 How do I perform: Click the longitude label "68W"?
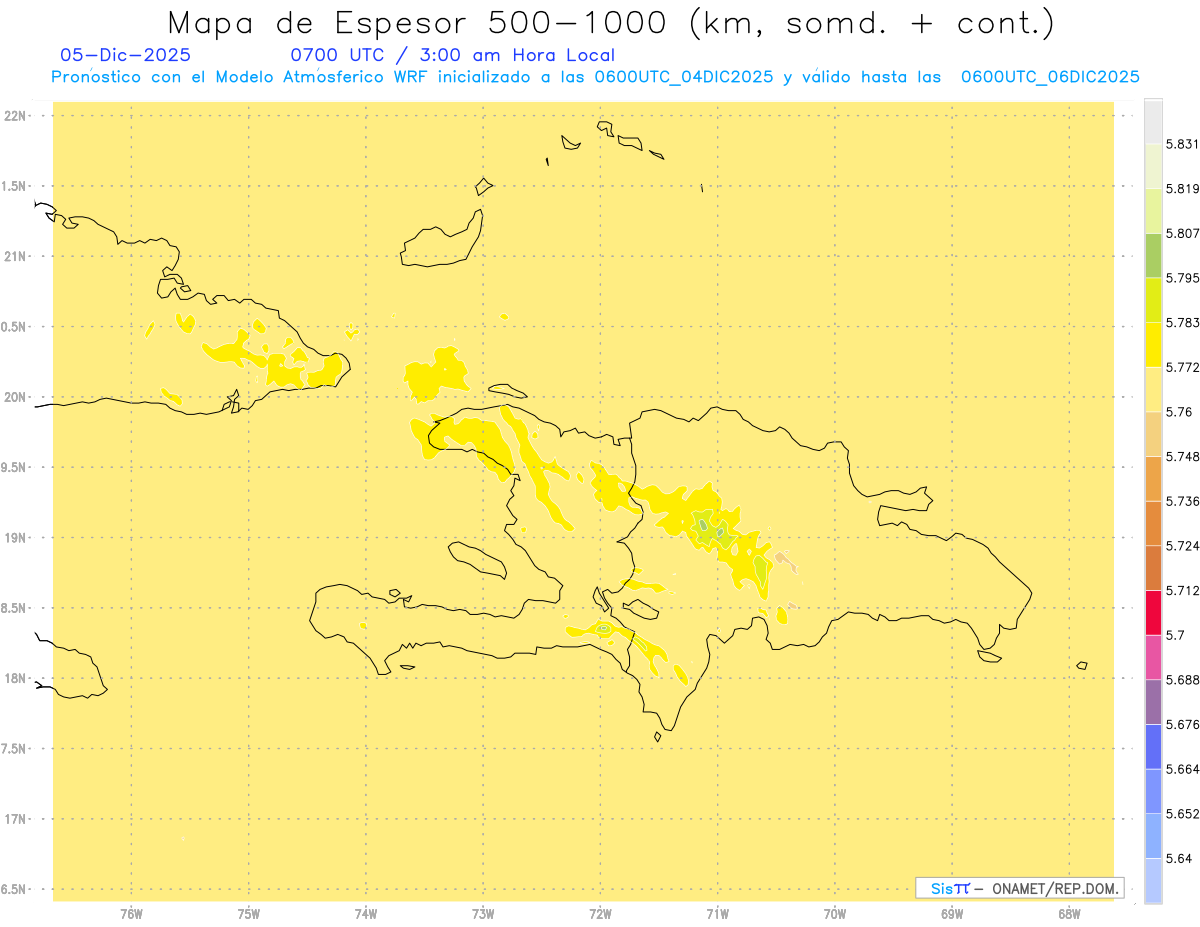[1069, 914]
